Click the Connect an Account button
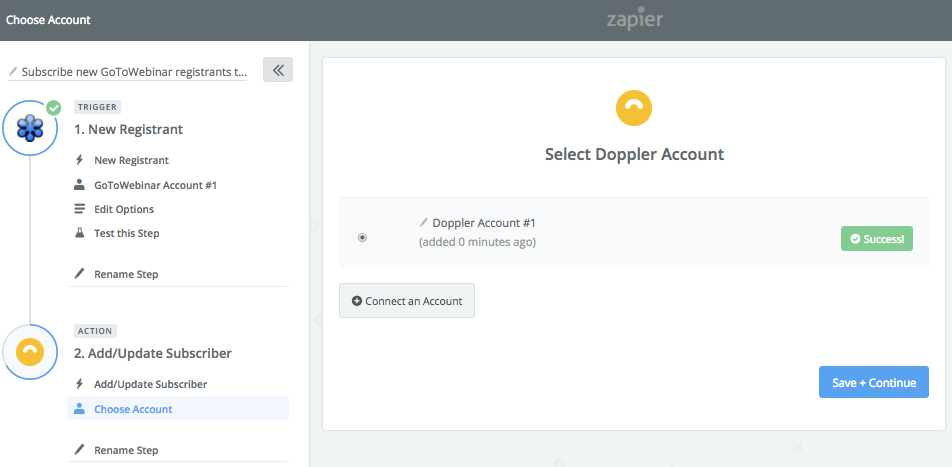This screenshot has height=467, width=952. (407, 301)
